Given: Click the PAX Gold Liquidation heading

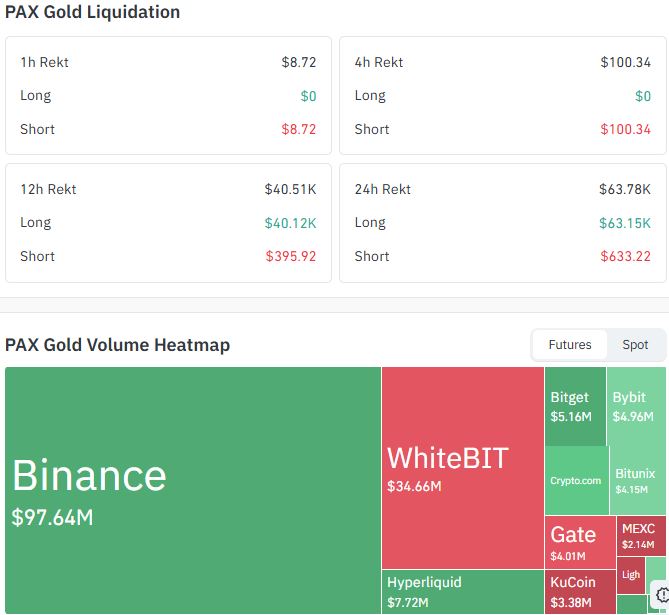Looking at the screenshot, I should coord(92,12).
